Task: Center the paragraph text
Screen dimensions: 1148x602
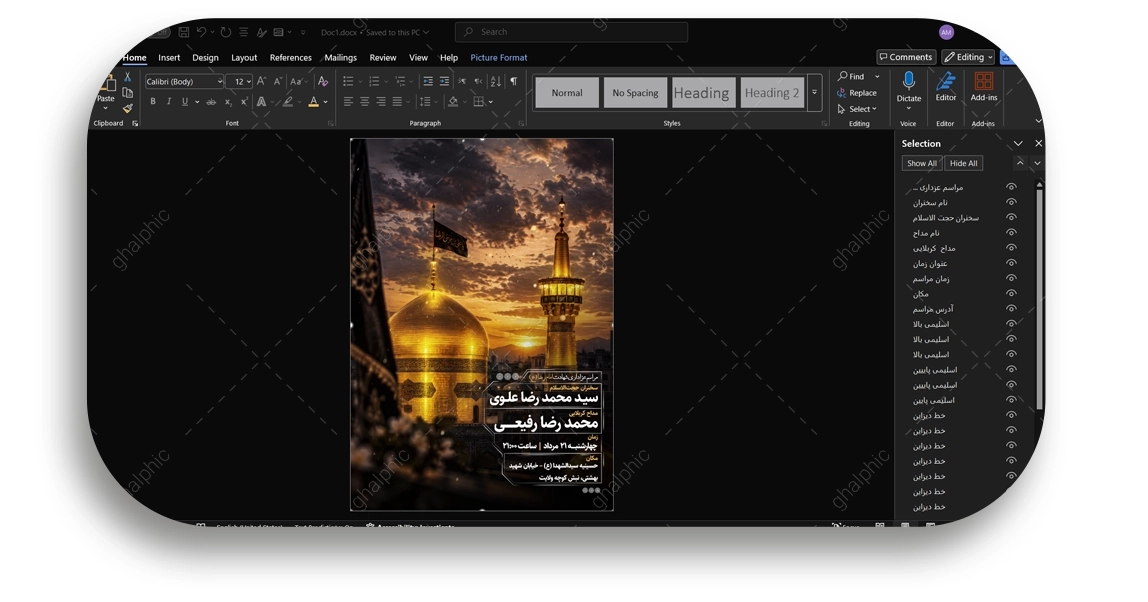Action: (x=365, y=102)
